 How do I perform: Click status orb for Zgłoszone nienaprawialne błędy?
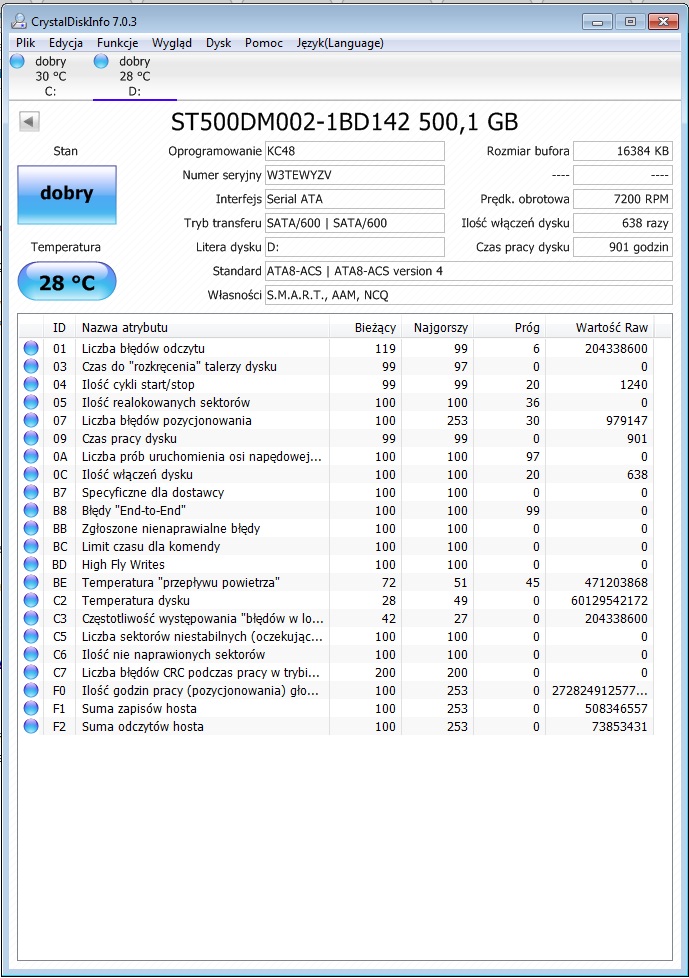(31, 528)
